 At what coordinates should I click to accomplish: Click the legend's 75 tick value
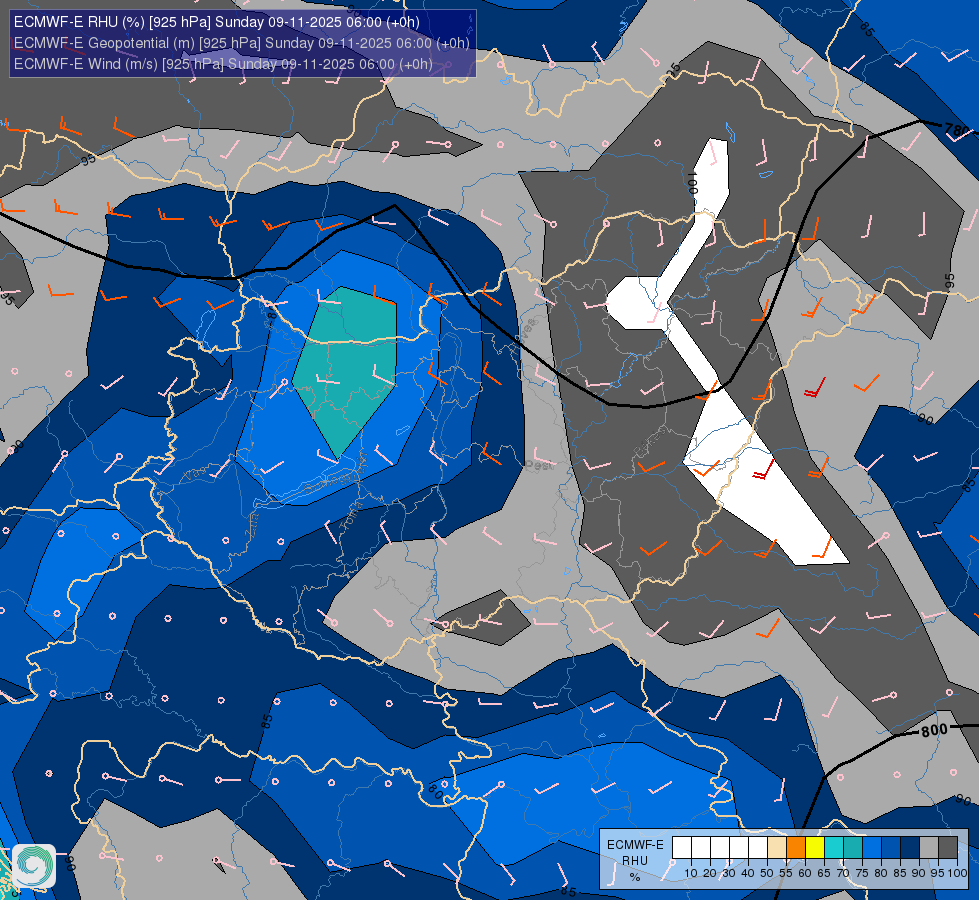[x=862, y=873]
